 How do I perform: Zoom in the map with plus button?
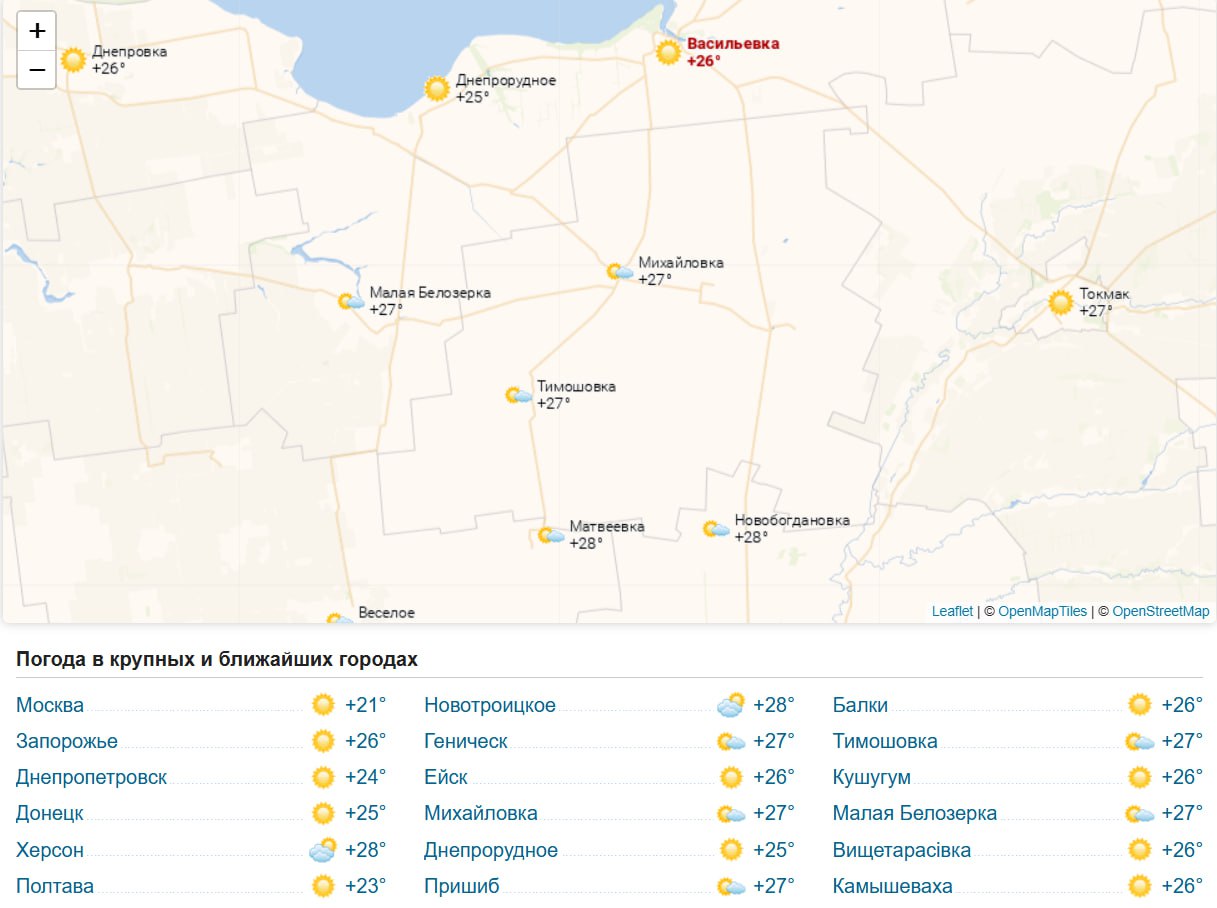tap(37, 31)
